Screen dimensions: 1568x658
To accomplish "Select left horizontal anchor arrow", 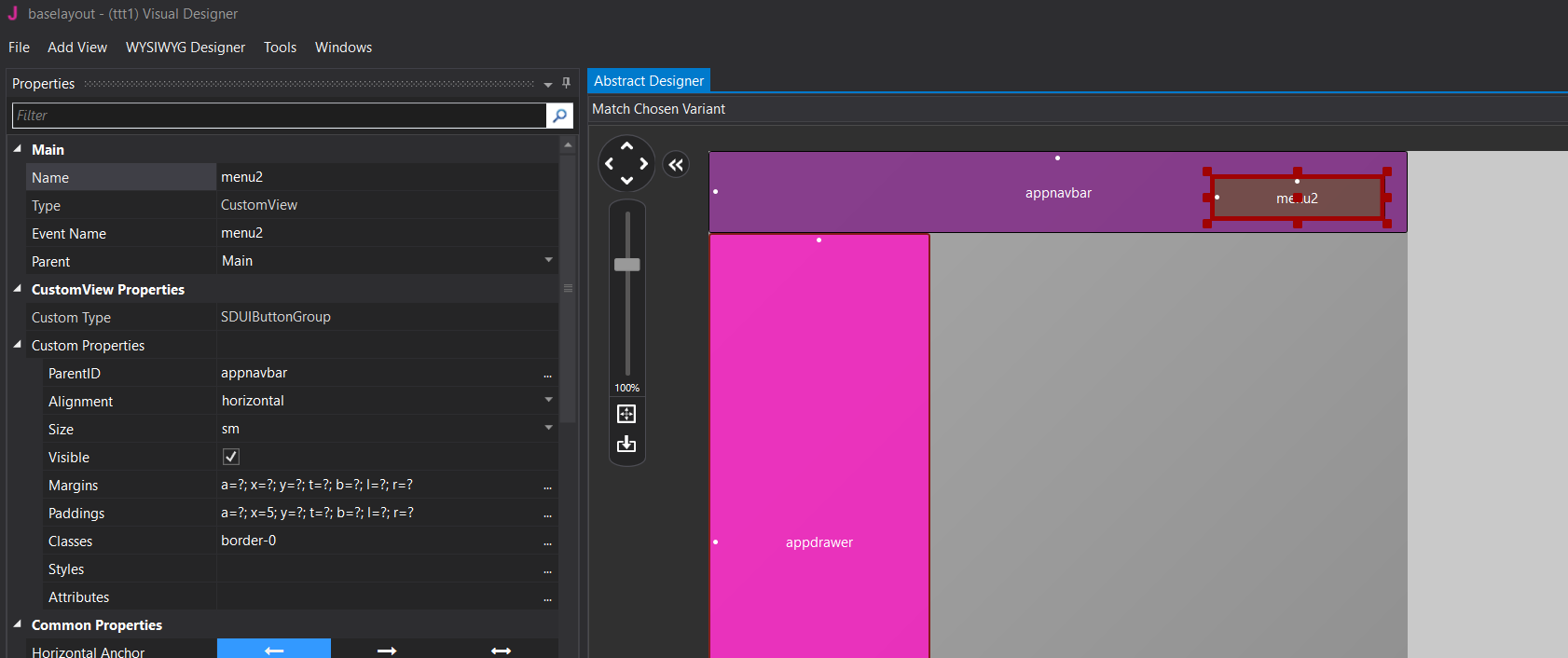I will [x=274, y=649].
